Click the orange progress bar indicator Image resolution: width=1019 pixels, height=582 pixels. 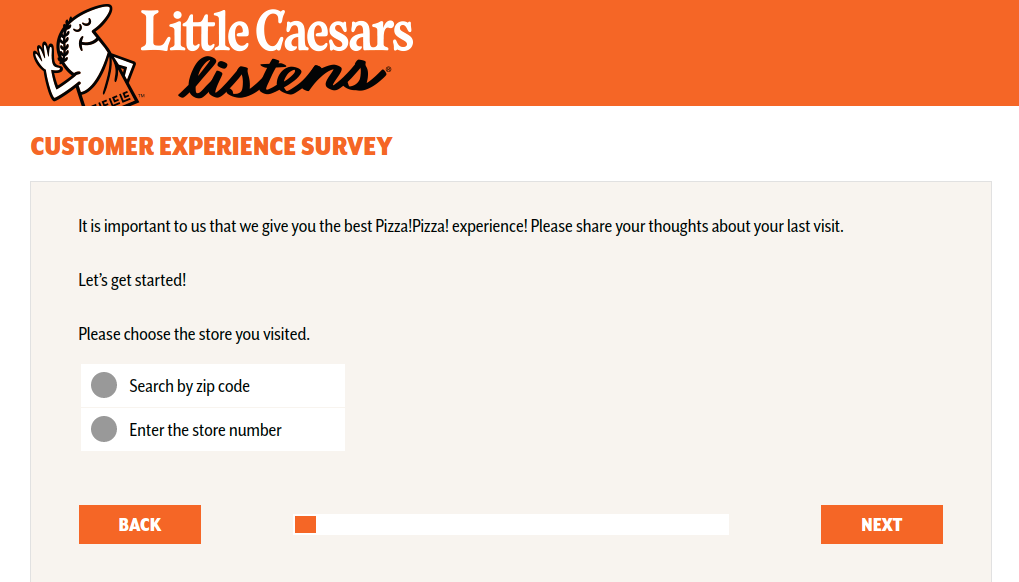click(305, 524)
